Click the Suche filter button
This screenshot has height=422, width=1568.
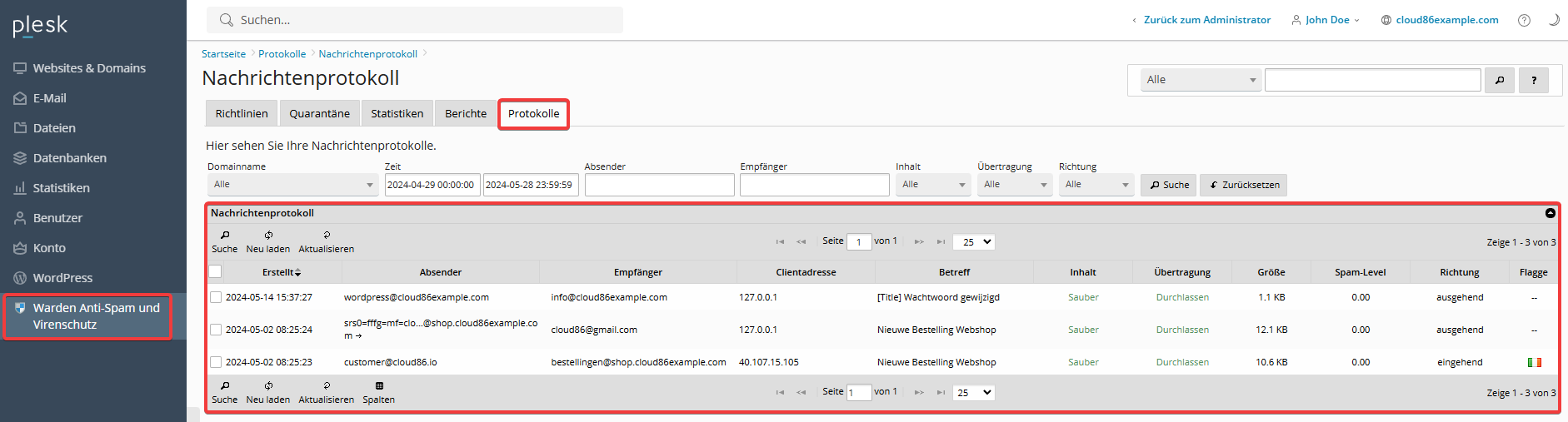click(x=1169, y=185)
